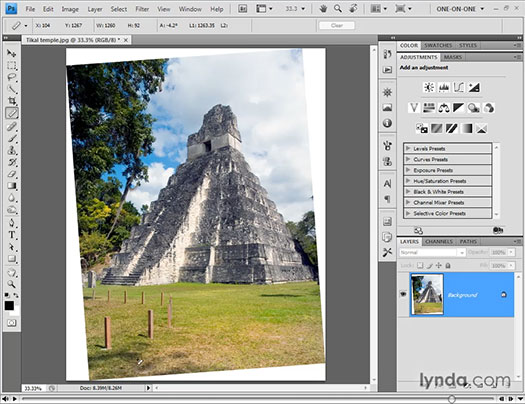Select the Brush tool
This screenshot has width=525, height=404.
(x=12, y=138)
